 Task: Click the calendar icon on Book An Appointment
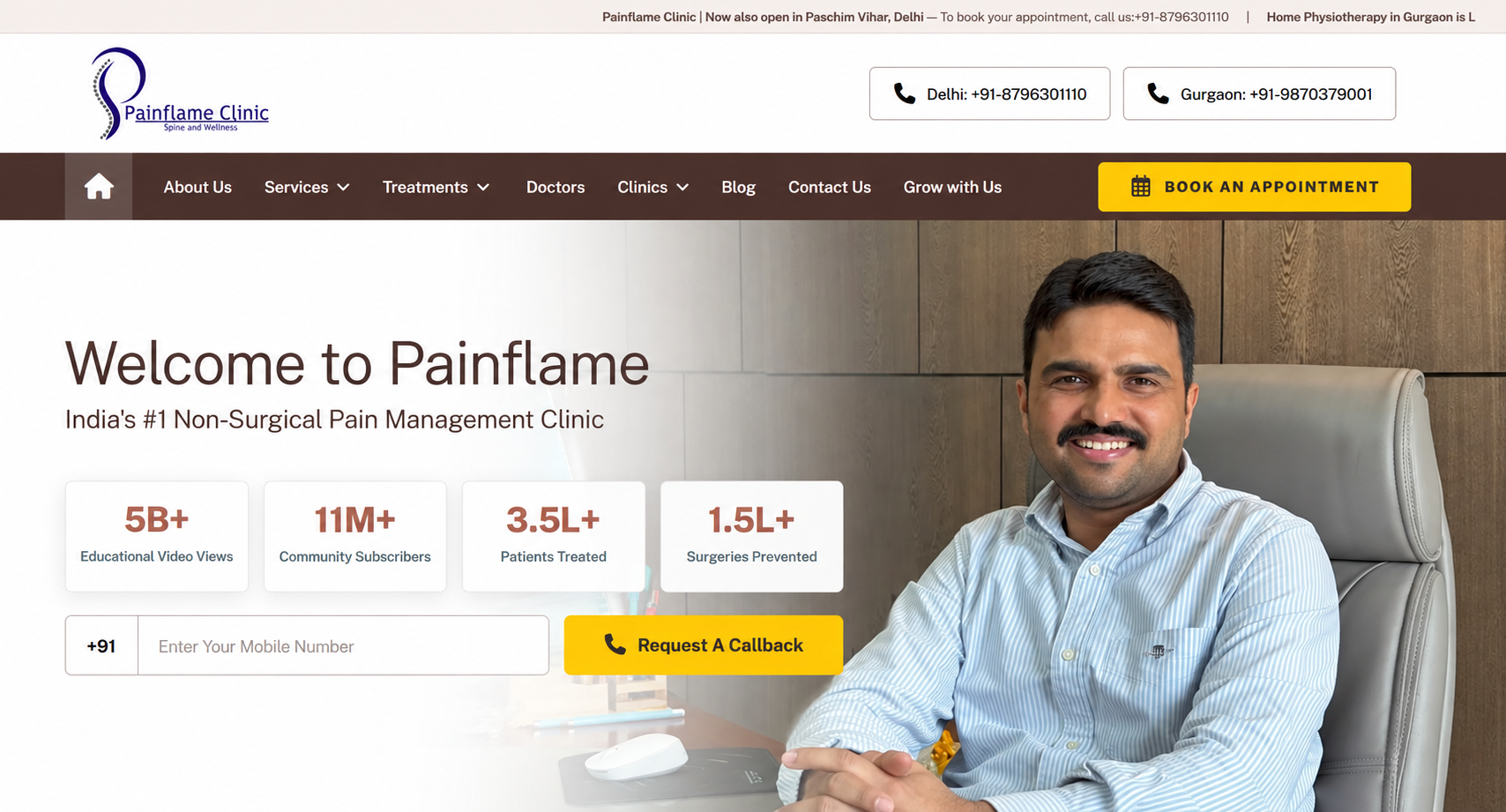point(1141,187)
